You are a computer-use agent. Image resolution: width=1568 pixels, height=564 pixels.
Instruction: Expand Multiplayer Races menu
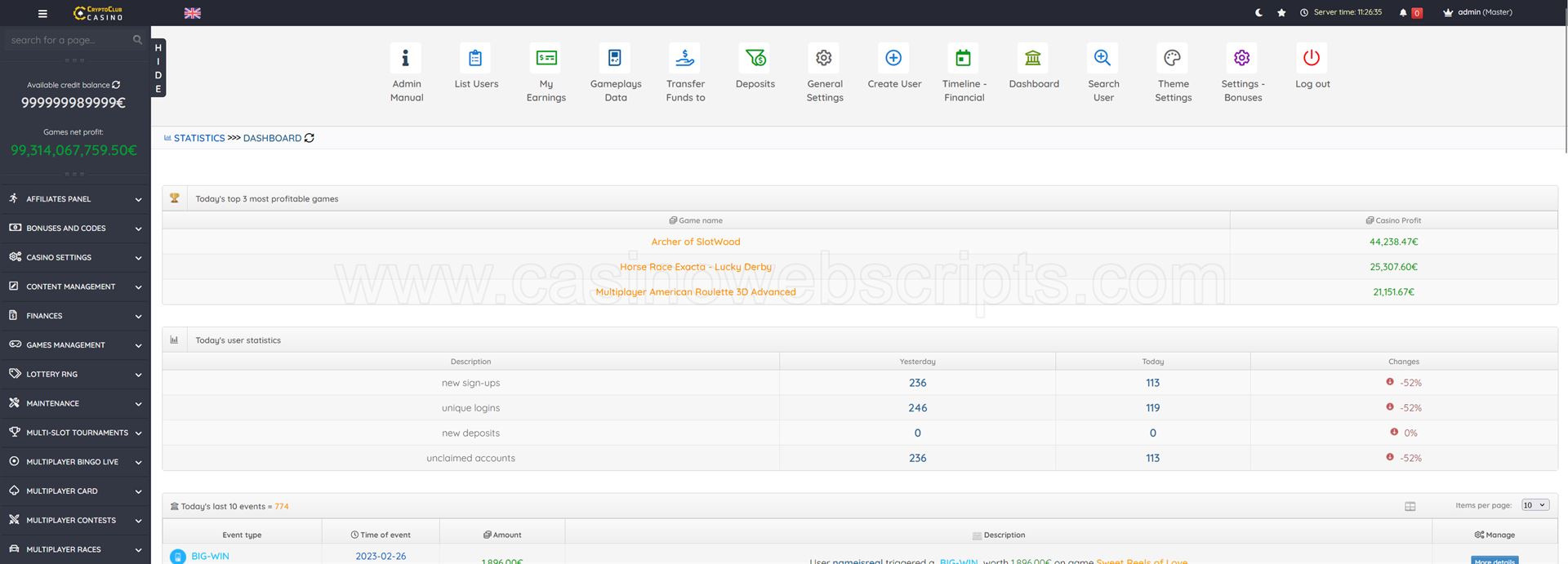pos(75,549)
